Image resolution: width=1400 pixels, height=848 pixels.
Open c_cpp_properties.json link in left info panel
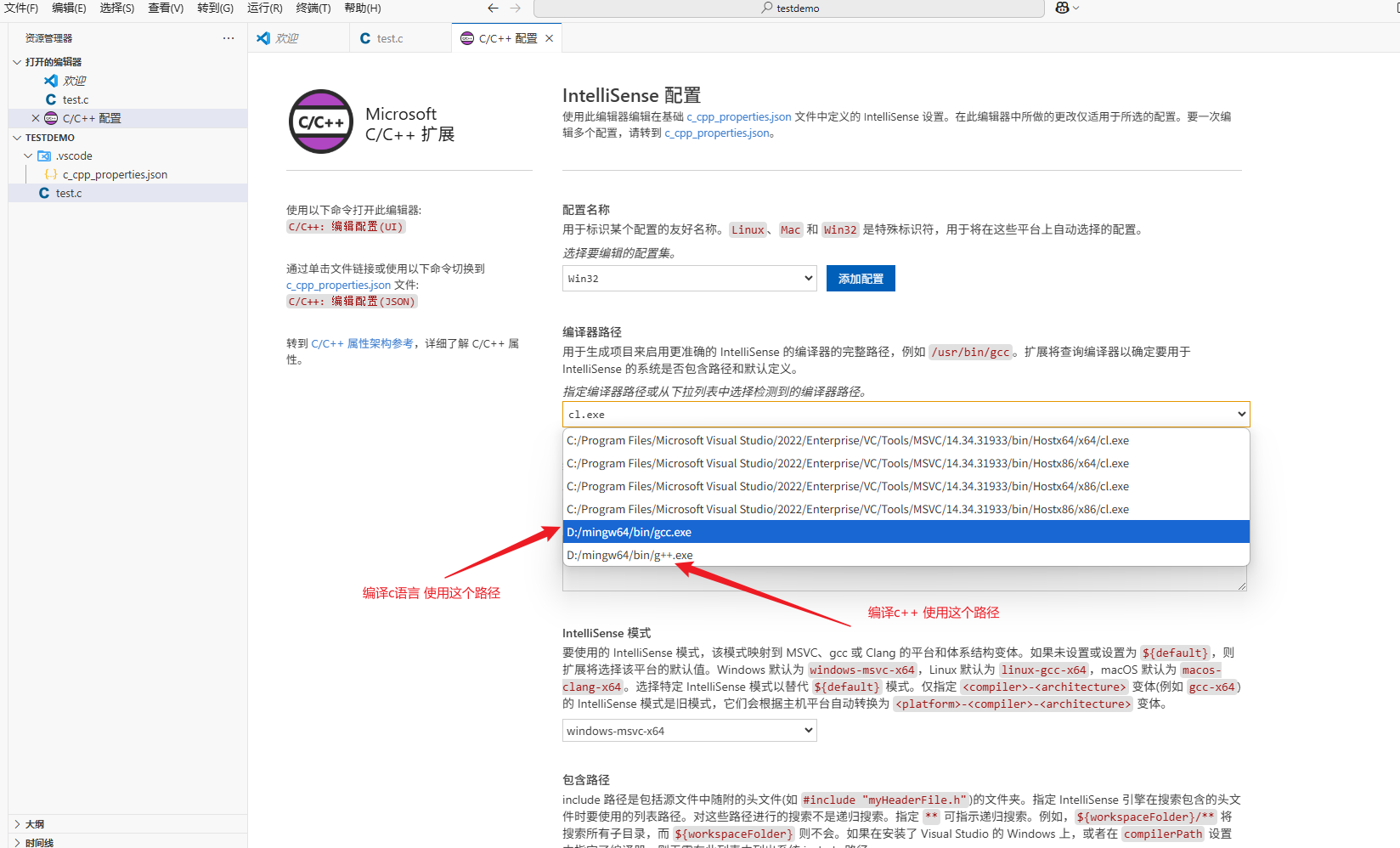pos(338,285)
